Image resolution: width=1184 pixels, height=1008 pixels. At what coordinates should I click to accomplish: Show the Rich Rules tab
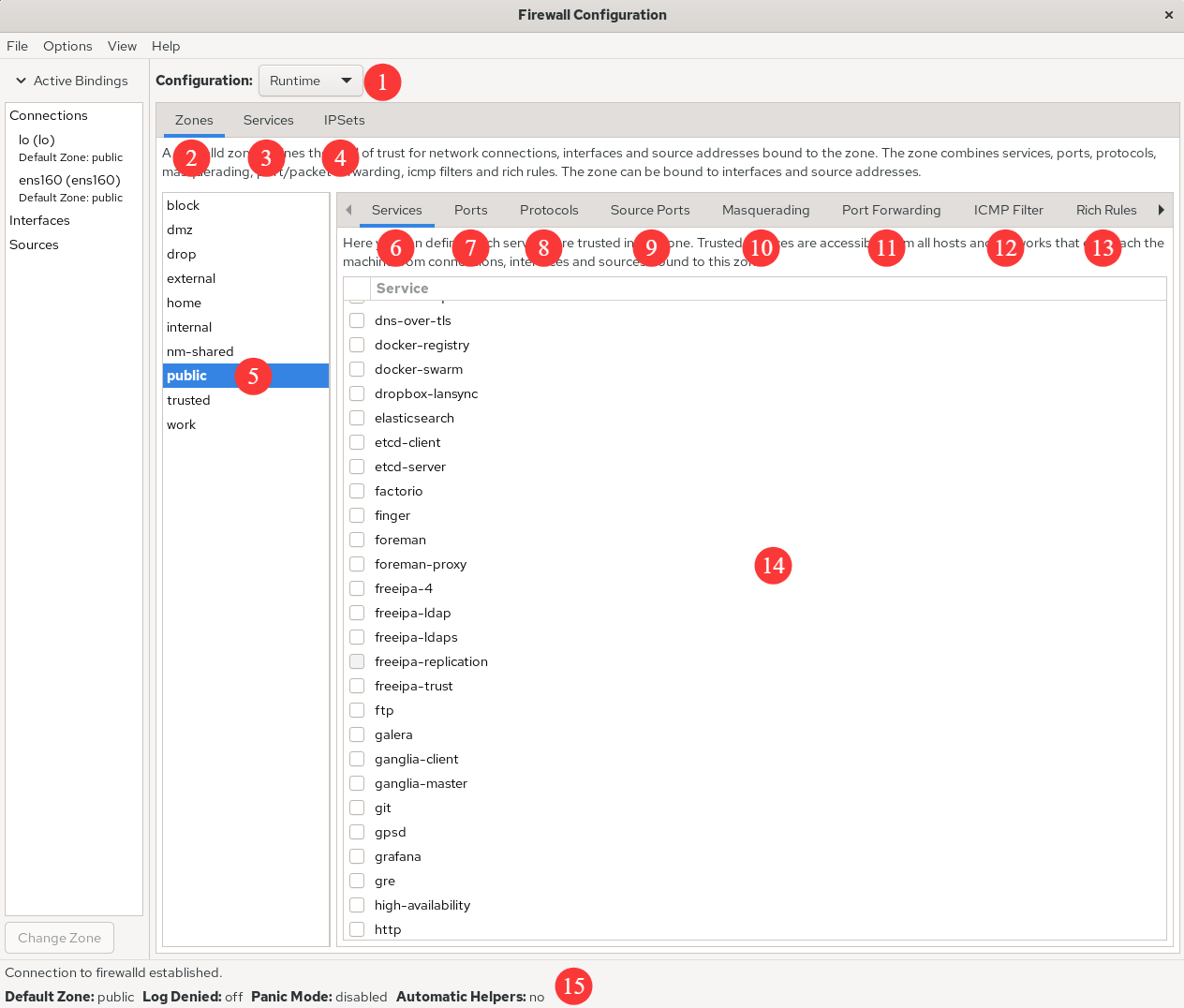coord(1105,210)
